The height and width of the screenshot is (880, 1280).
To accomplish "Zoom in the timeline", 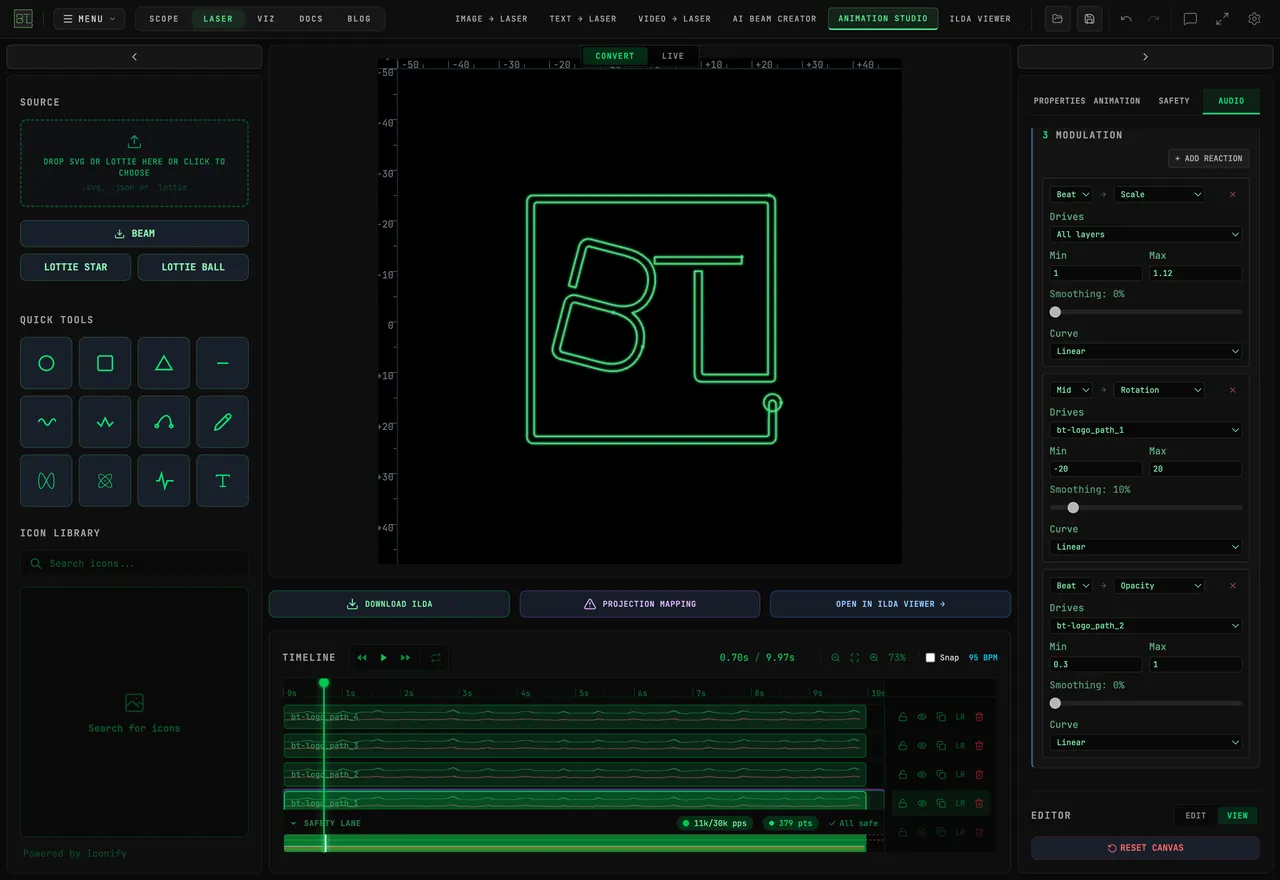I will click(x=874, y=657).
